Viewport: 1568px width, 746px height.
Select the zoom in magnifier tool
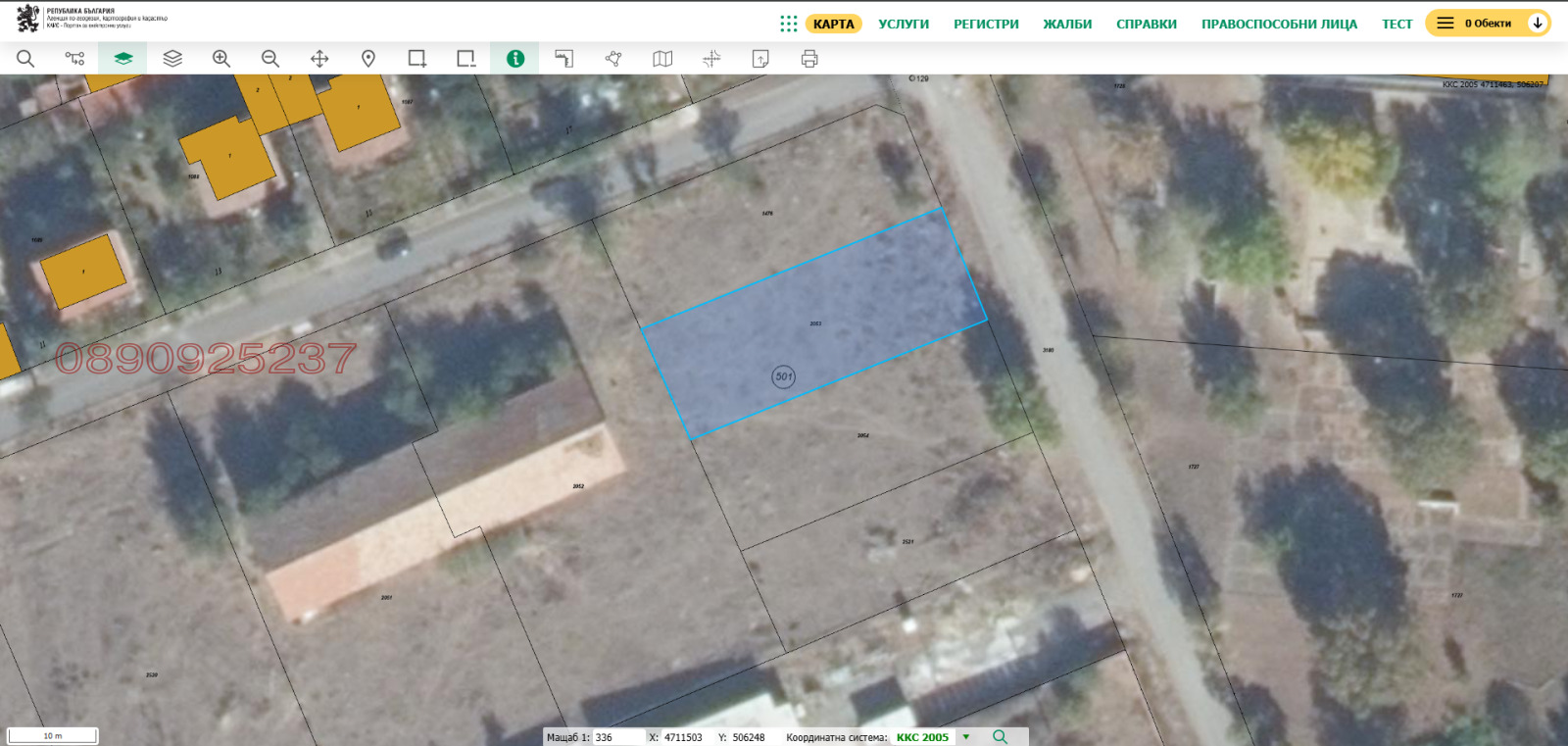coord(221,59)
